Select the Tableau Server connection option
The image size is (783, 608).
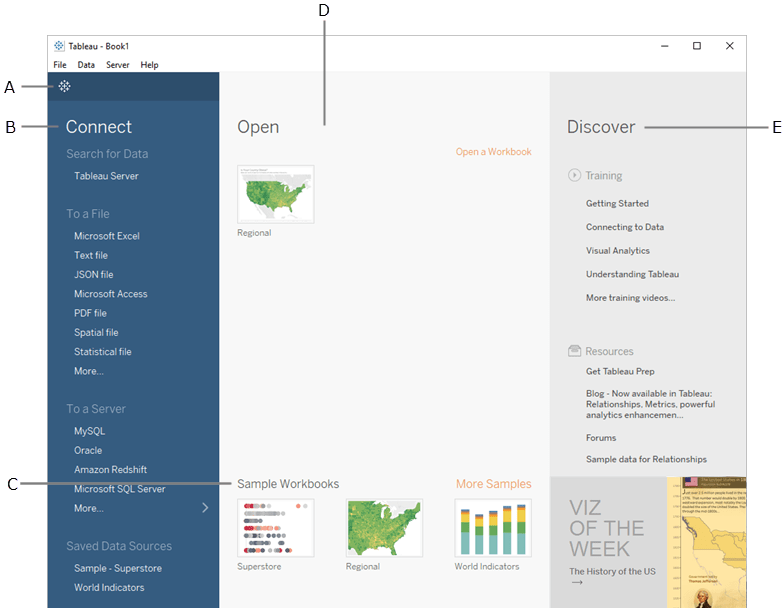coord(106,176)
